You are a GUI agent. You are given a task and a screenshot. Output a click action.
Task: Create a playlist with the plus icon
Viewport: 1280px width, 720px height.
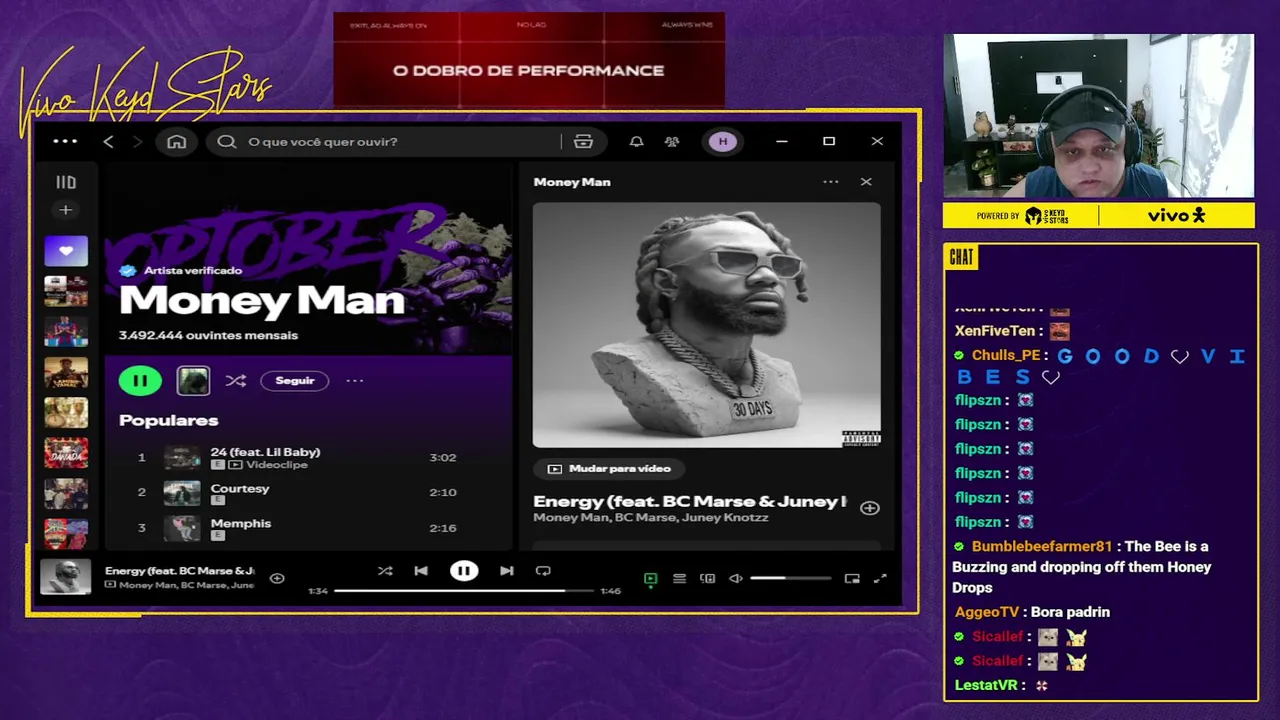click(66, 210)
